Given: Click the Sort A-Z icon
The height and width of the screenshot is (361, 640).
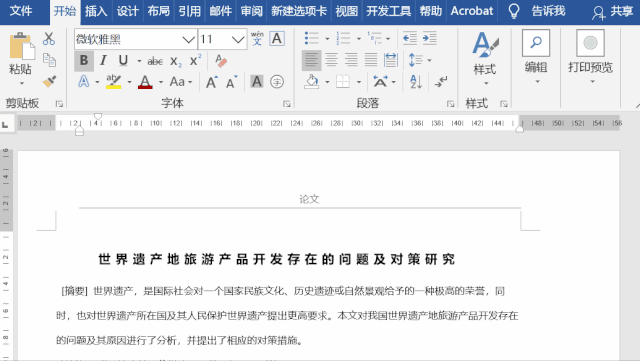Looking at the screenshot, I should coord(416,82).
